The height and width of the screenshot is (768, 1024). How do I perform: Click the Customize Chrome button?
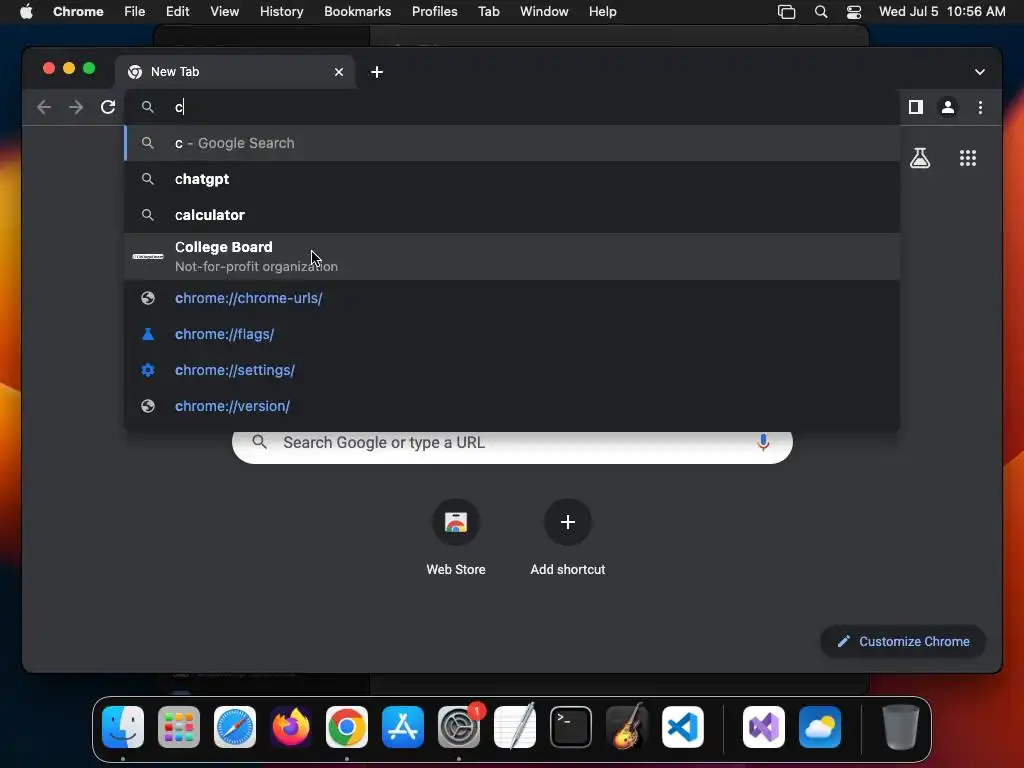point(903,641)
